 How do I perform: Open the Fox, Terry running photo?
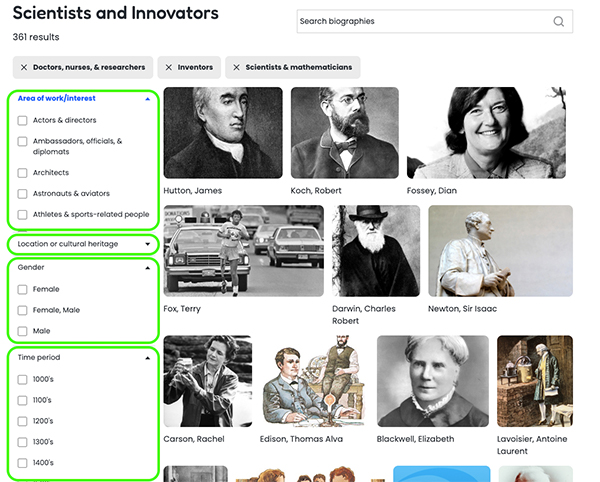tap(244, 251)
